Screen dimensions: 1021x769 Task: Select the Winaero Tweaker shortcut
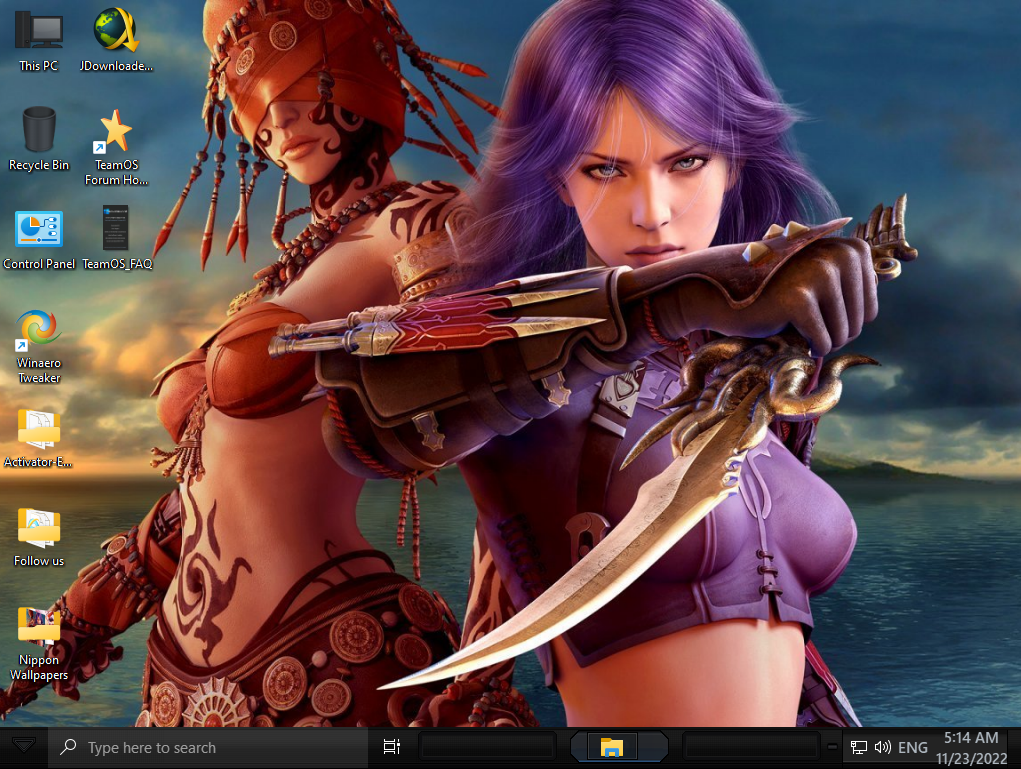click(38, 346)
